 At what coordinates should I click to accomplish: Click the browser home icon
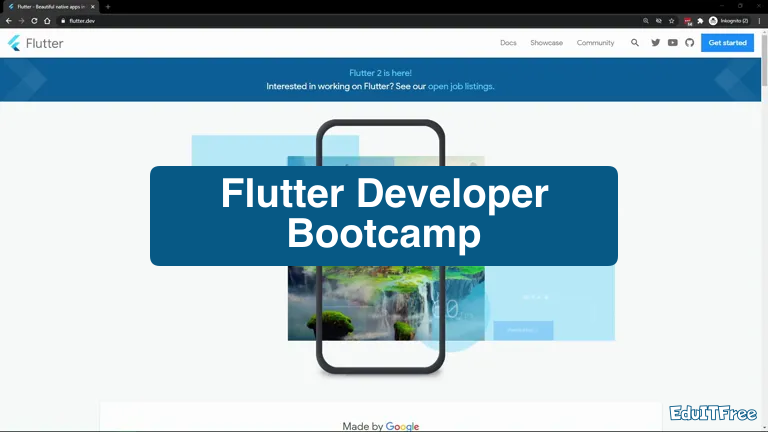pos(47,21)
